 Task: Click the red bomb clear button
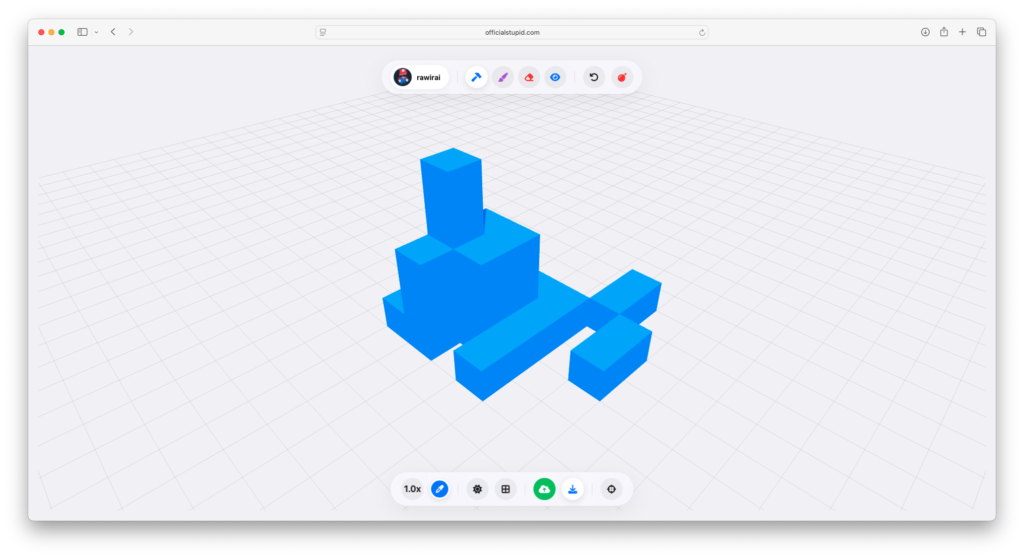[622, 77]
